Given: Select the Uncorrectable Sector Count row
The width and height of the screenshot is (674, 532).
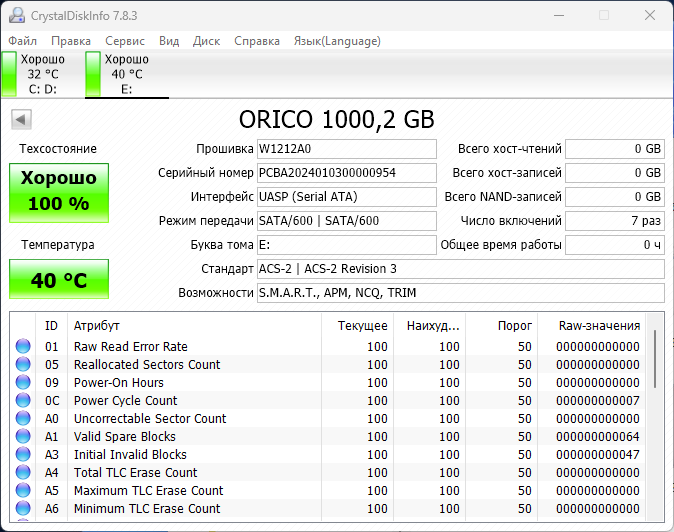Looking at the screenshot, I should pyautogui.click(x=150, y=419).
